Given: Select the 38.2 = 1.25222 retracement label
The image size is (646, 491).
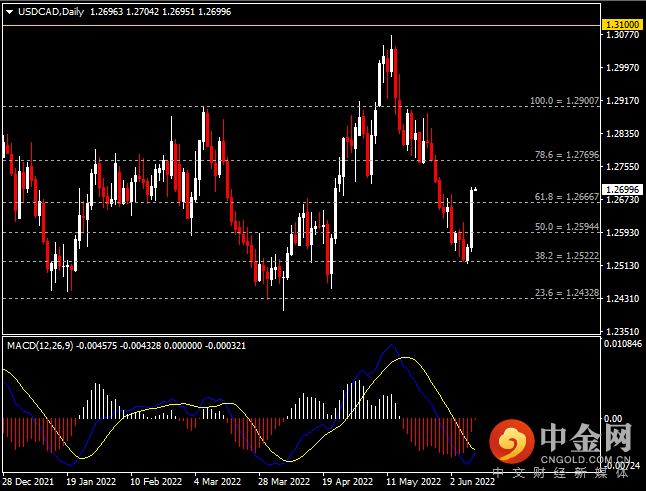Looking at the screenshot, I should (567, 256).
